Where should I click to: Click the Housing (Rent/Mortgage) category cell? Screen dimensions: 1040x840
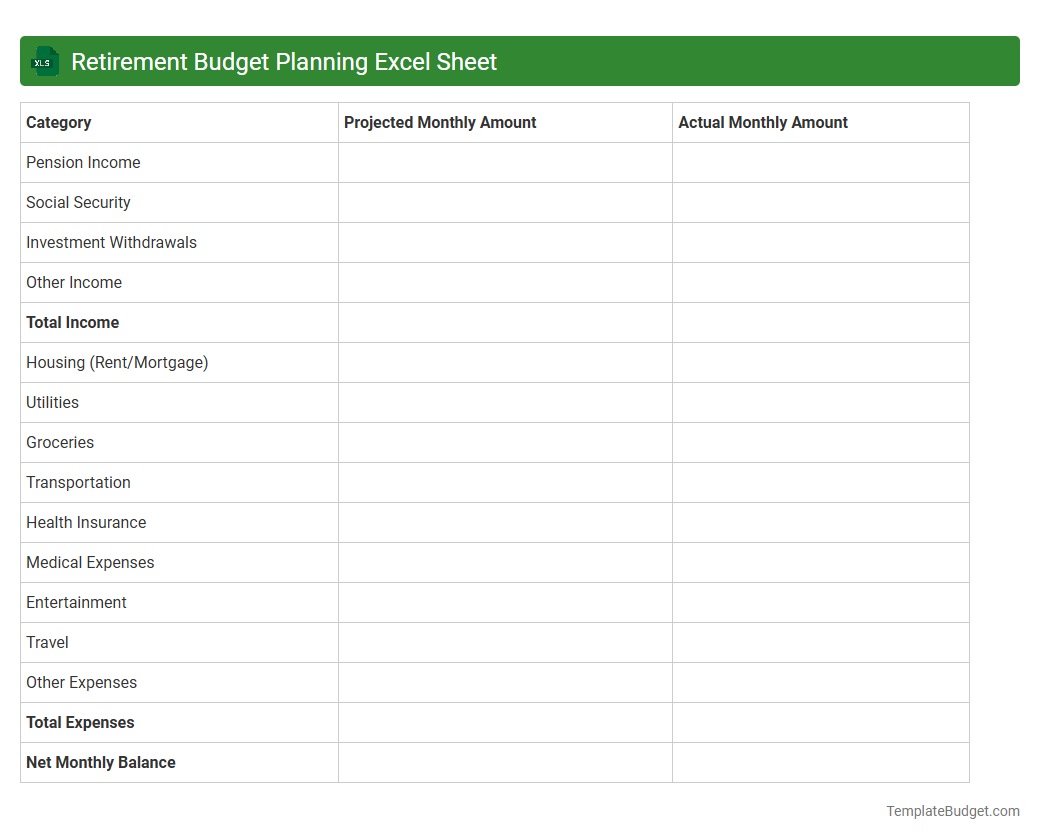pos(117,362)
